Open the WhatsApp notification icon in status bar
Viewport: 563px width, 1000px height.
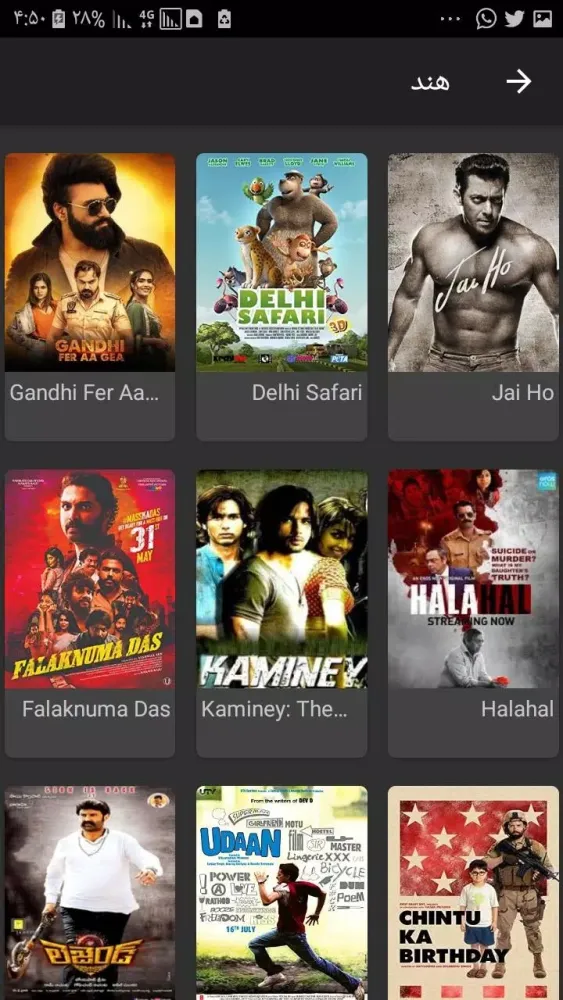click(486, 18)
